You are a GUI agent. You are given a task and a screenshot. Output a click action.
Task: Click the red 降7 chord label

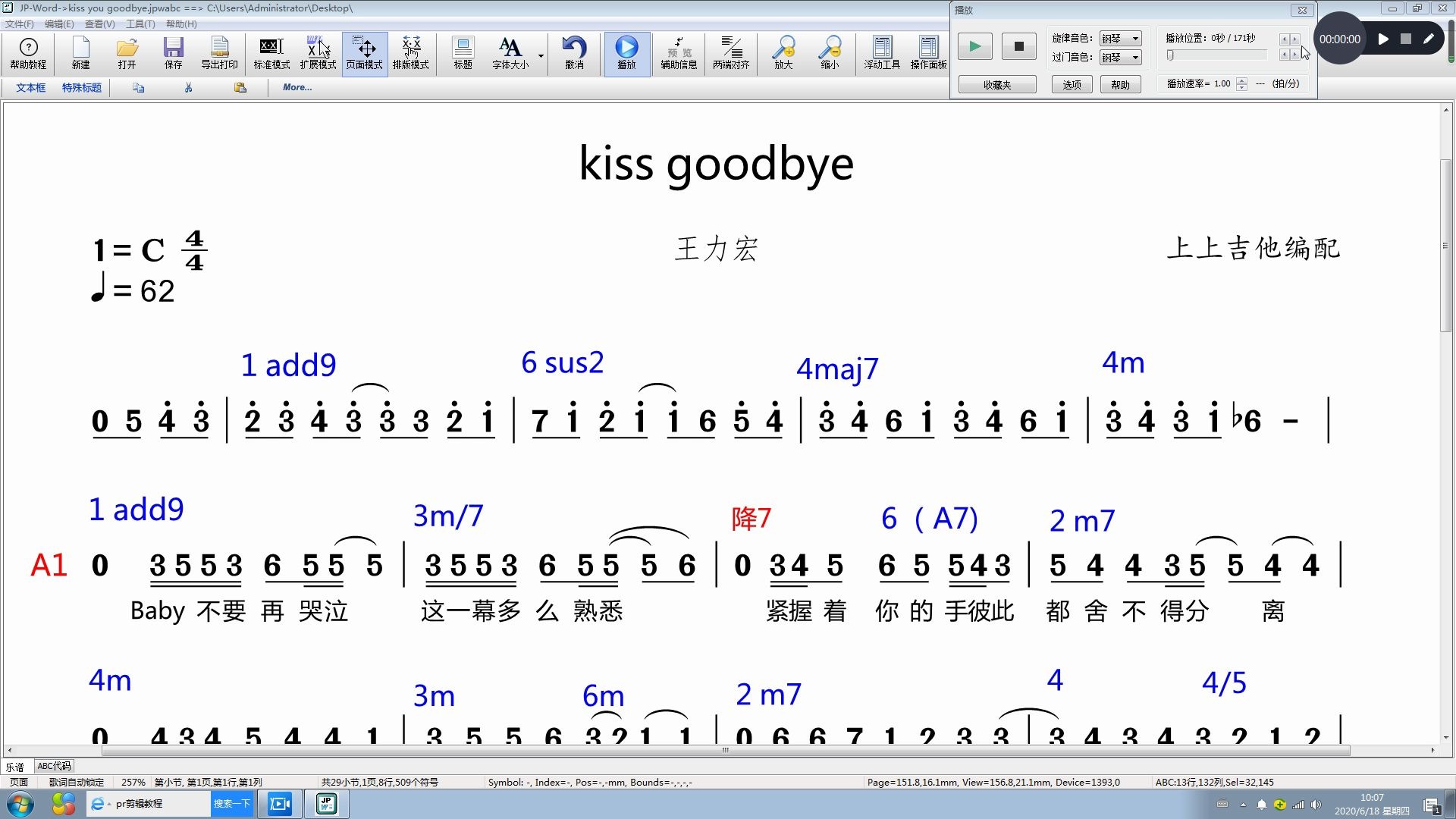751,519
